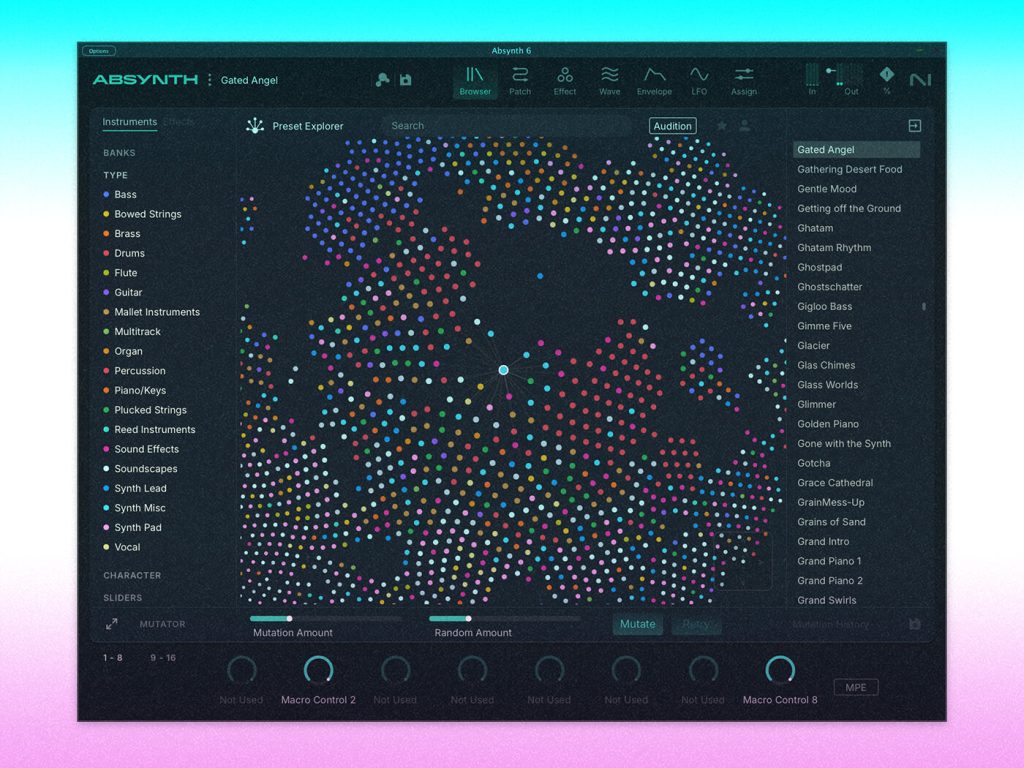The height and width of the screenshot is (768, 1024).
Task: Click the Options button
Action: (x=99, y=51)
